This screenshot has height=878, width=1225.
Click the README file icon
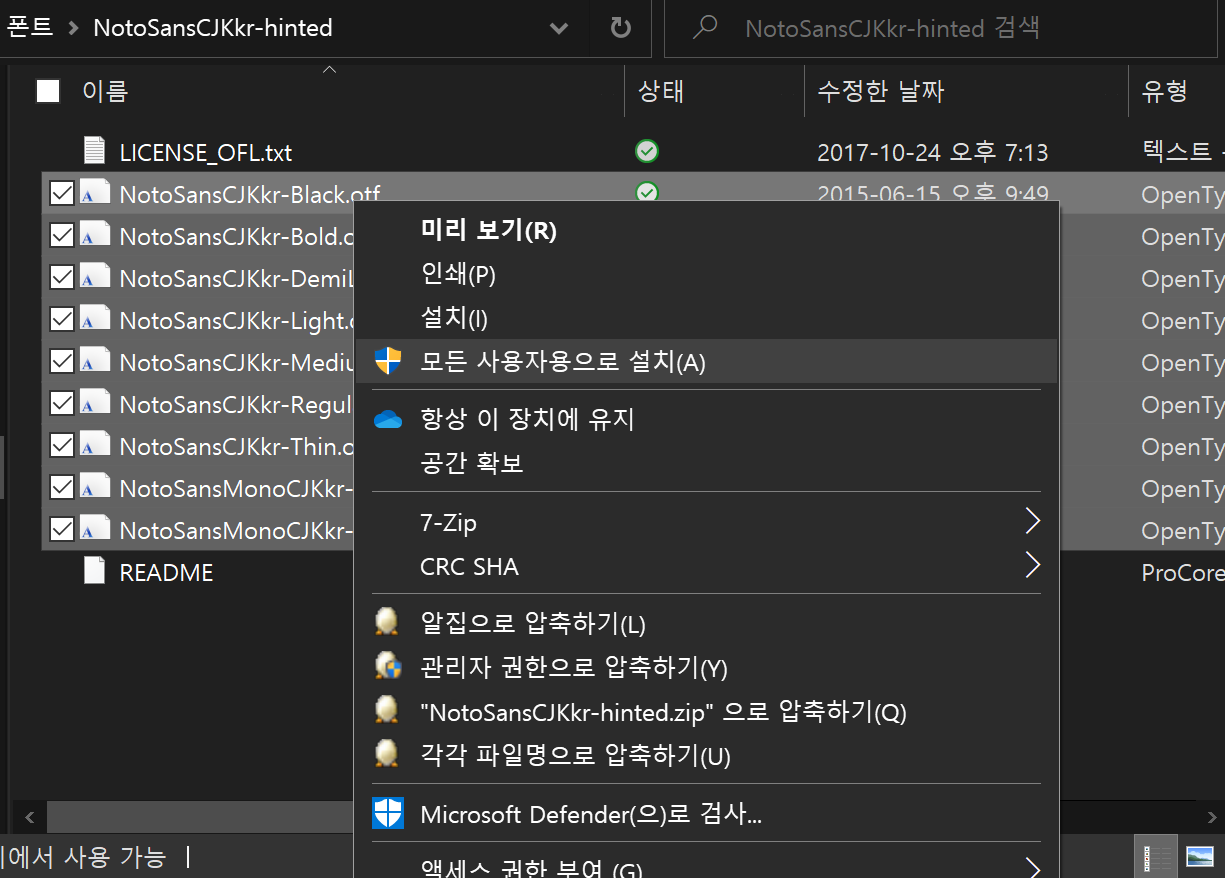[94, 571]
